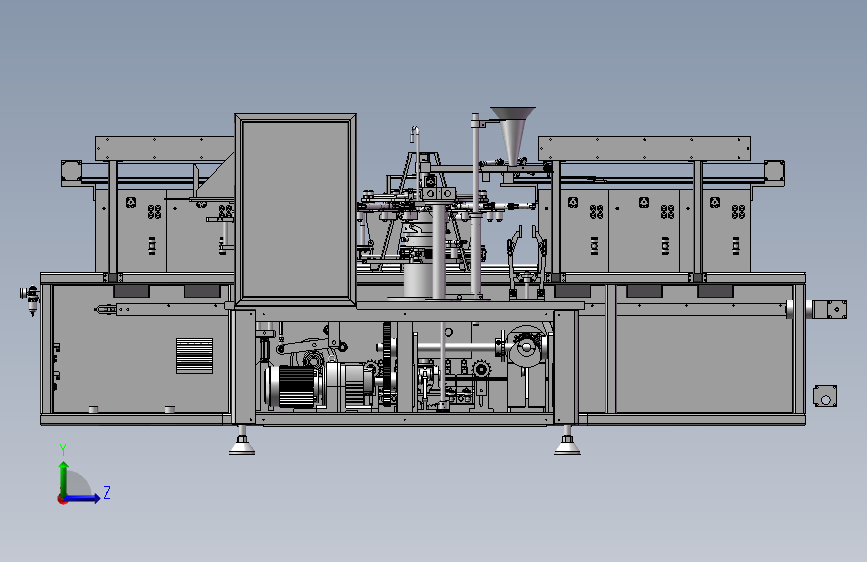
Task: Click the blue Z axis of triad
Action: (82, 498)
